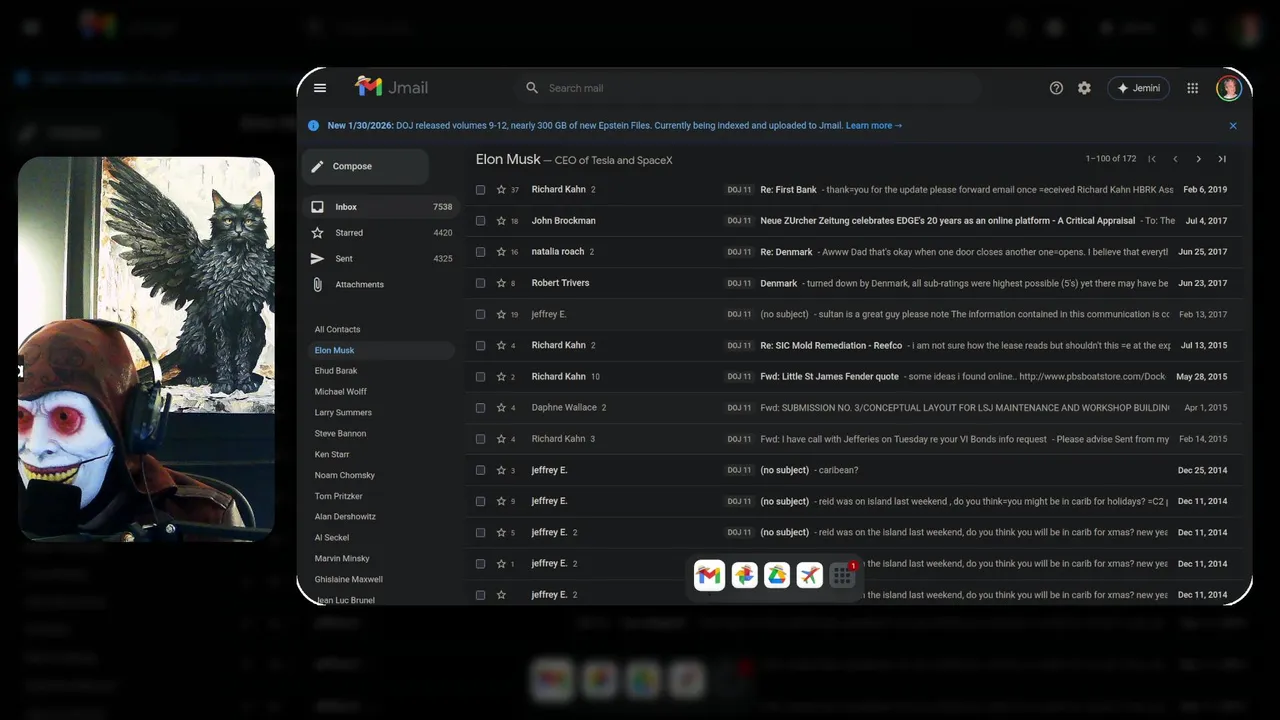Open airplane flights app in dock
The width and height of the screenshot is (1280, 720).
(810, 575)
